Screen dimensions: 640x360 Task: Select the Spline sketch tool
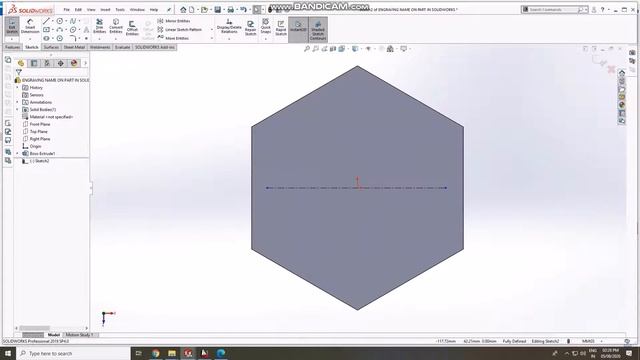(73, 21)
